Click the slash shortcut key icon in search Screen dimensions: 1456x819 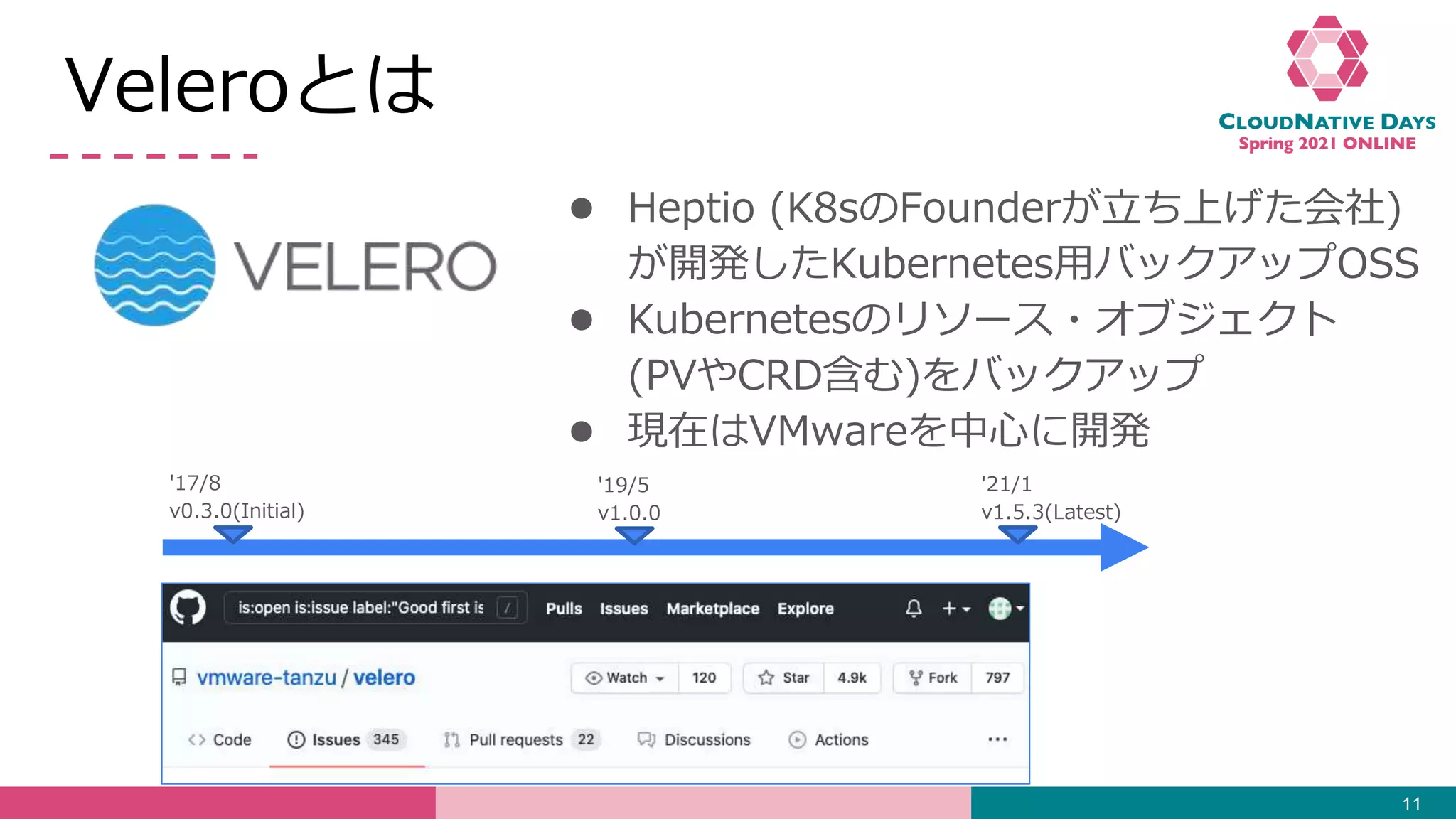(508, 608)
